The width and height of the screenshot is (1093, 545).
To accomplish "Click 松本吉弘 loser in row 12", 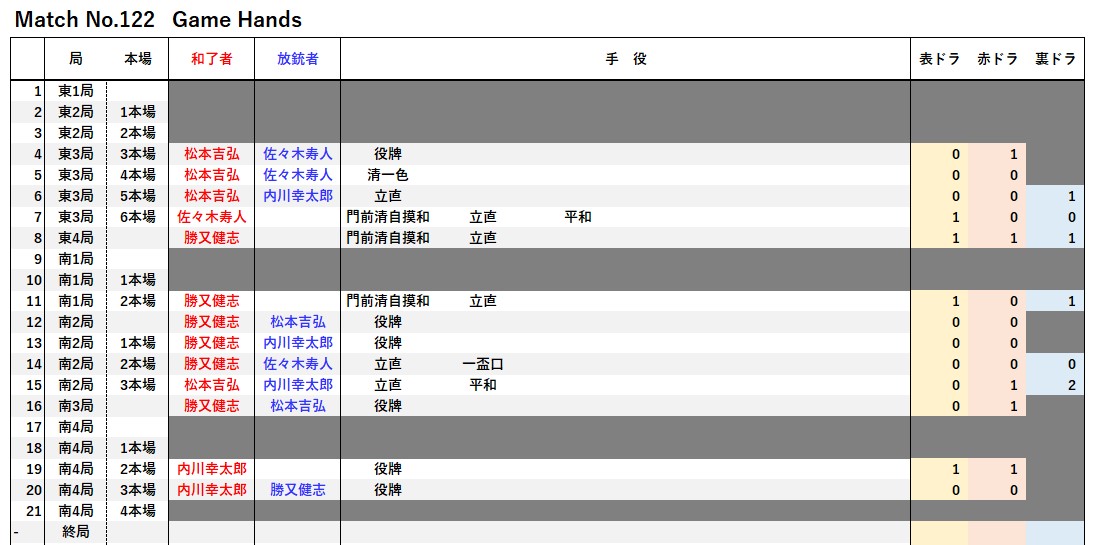I will click(298, 322).
